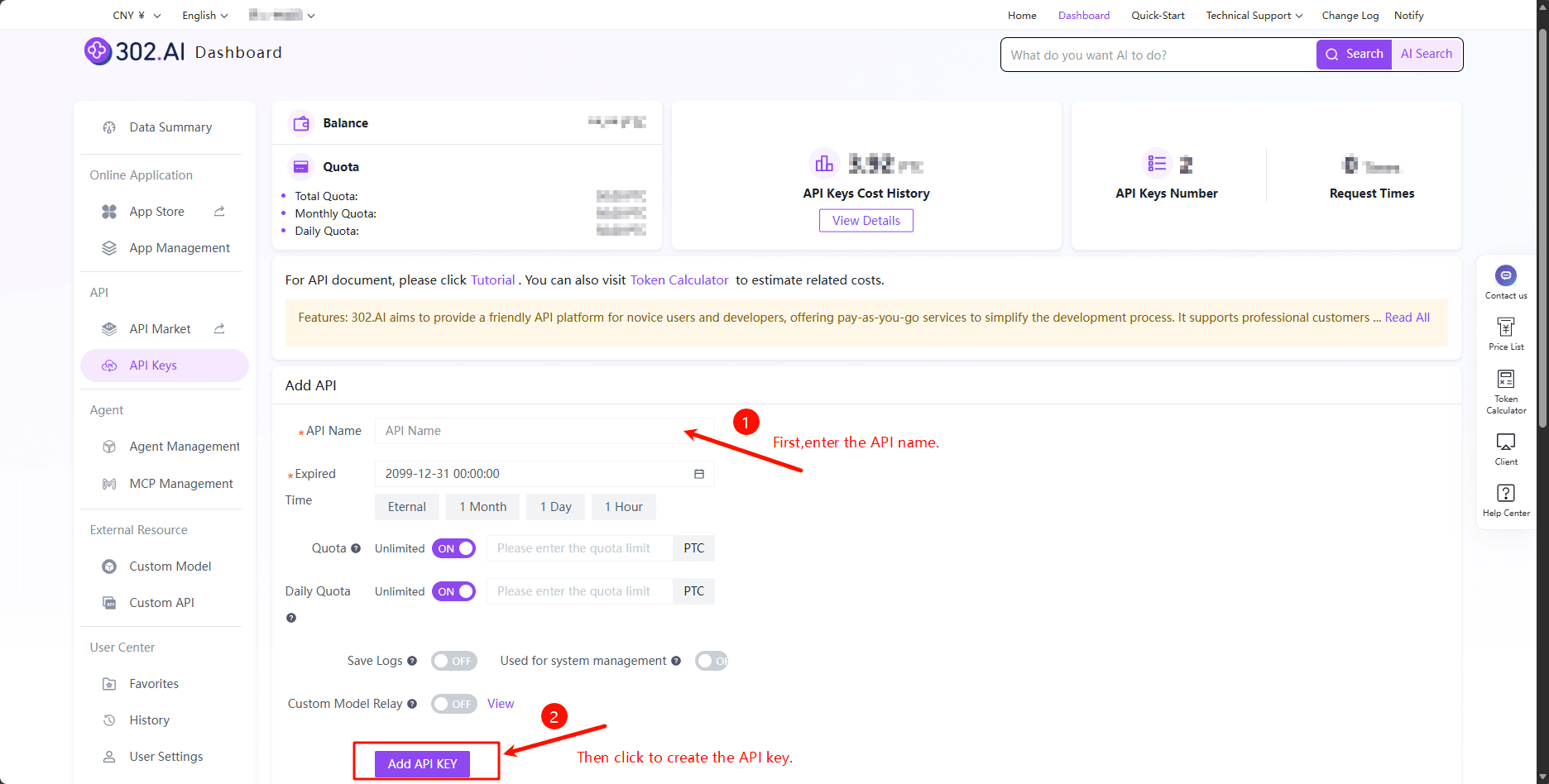Open the Technical Support dropdown
This screenshot has width=1549, height=784.
coord(1253,15)
